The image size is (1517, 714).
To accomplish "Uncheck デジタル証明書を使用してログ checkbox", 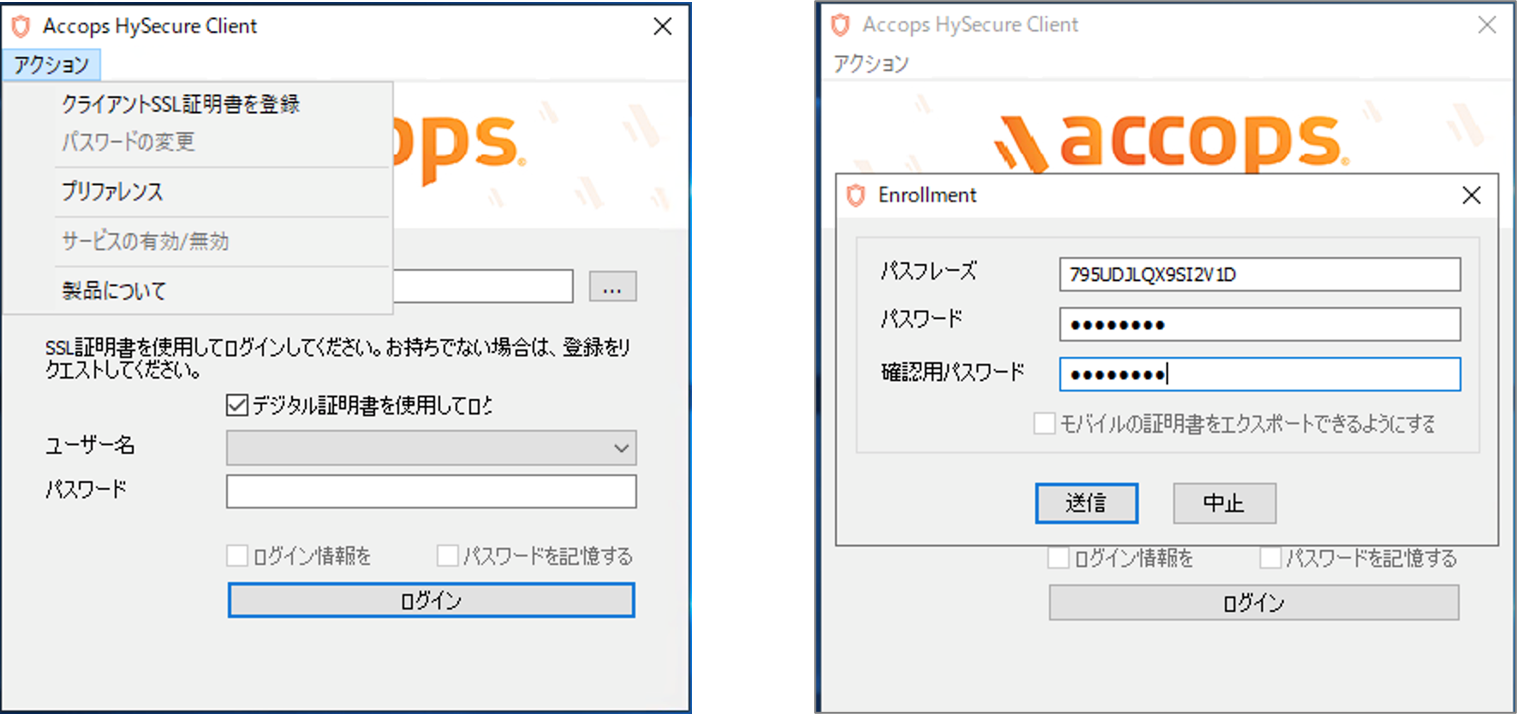I will tap(237, 406).
